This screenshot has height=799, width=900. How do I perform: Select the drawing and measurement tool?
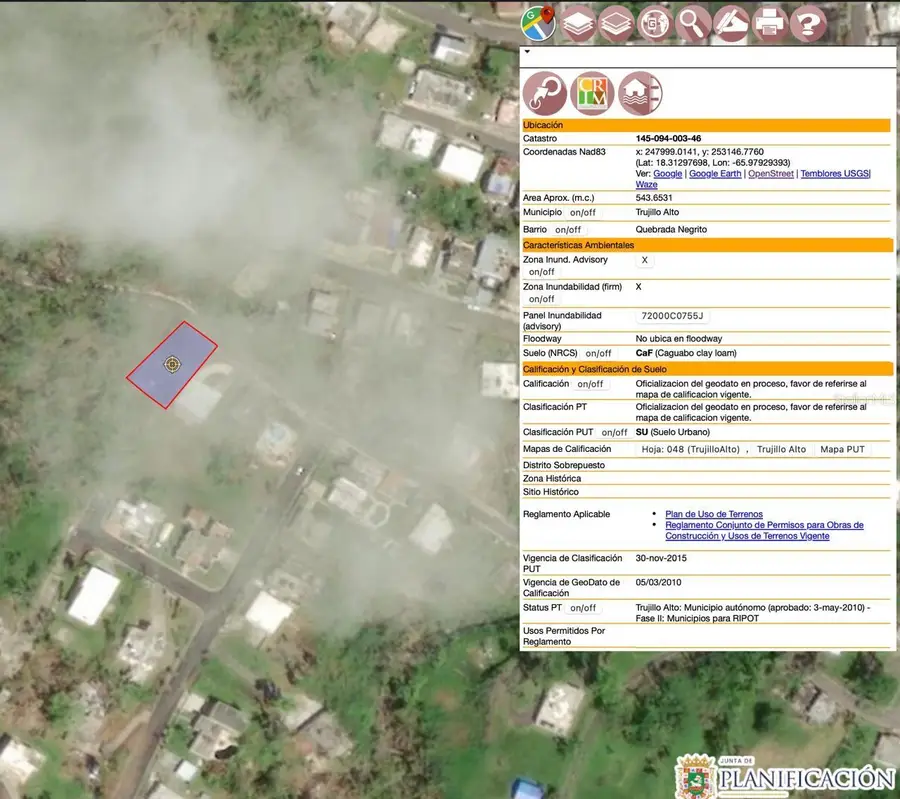point(732,22)
